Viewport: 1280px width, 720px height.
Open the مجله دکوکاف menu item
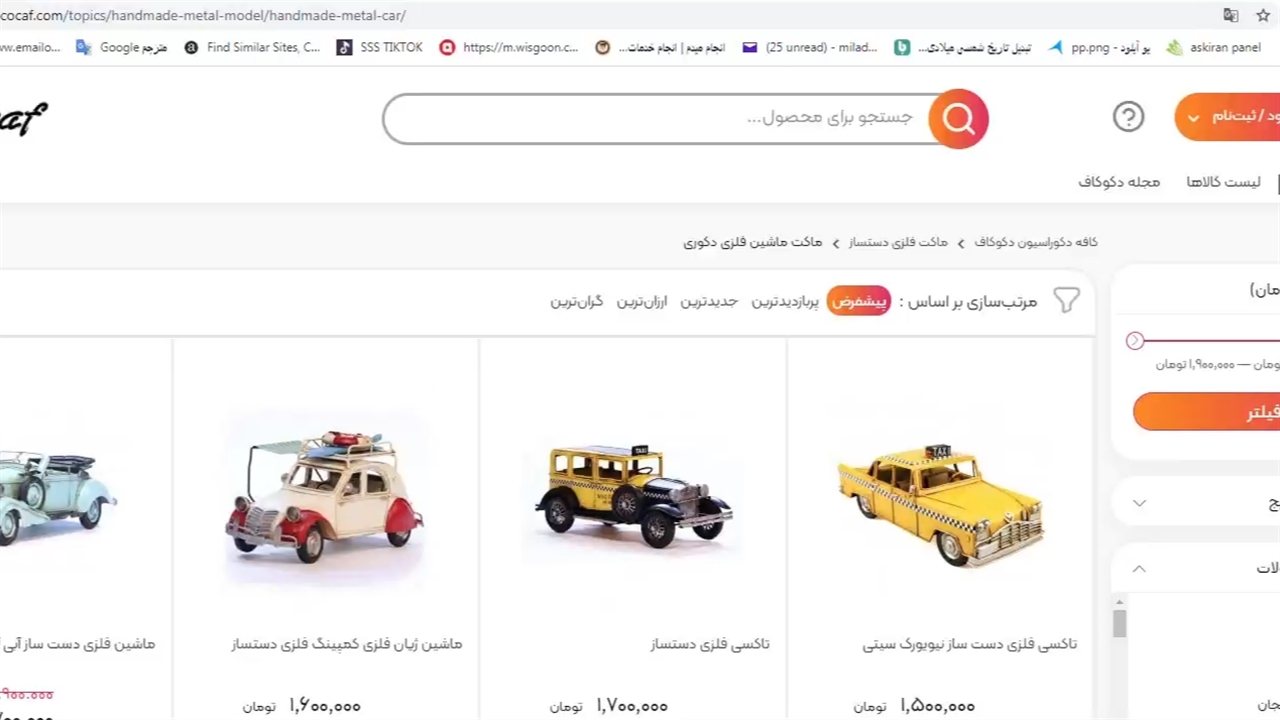1119,182
